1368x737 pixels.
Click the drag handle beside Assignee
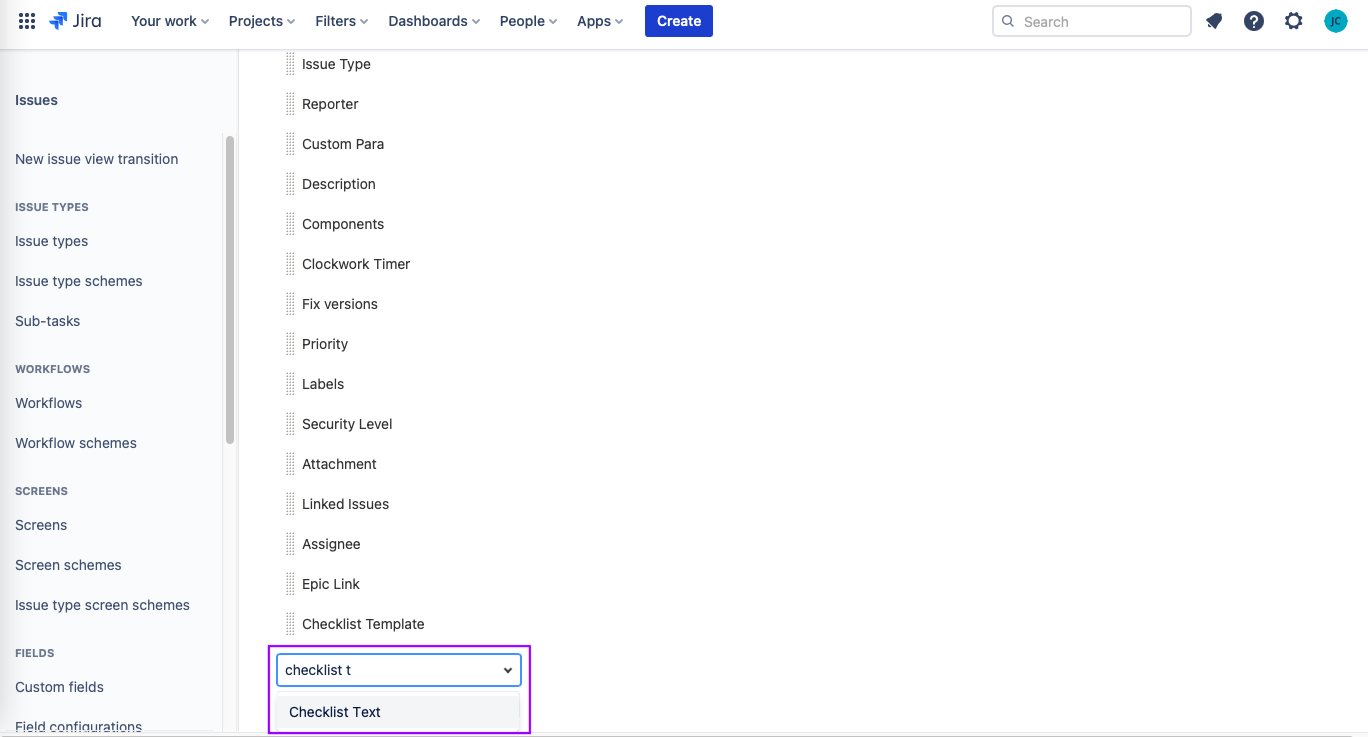tap(289, 543)
